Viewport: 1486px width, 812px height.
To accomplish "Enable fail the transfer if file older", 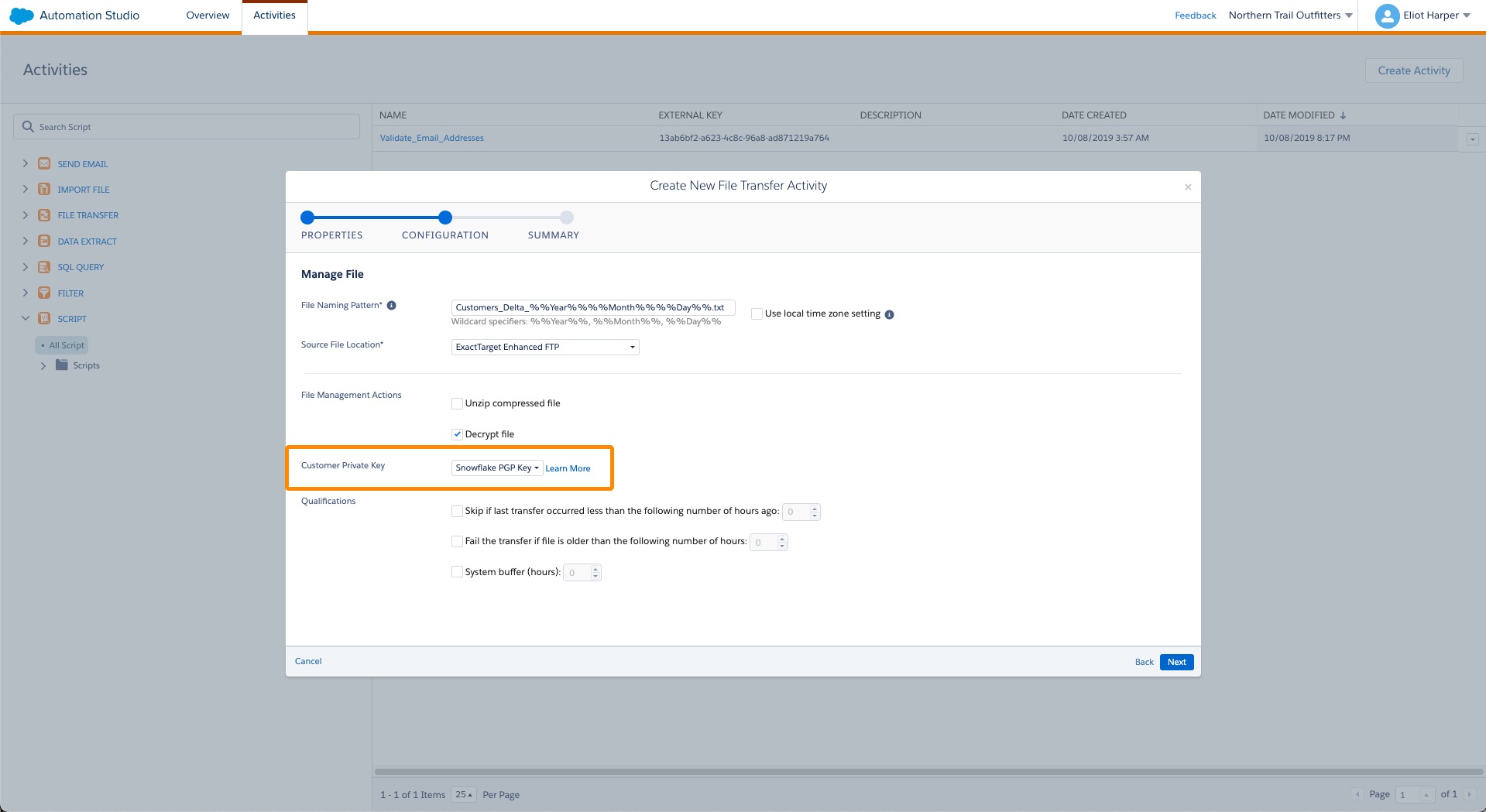I will pos(457,541).
